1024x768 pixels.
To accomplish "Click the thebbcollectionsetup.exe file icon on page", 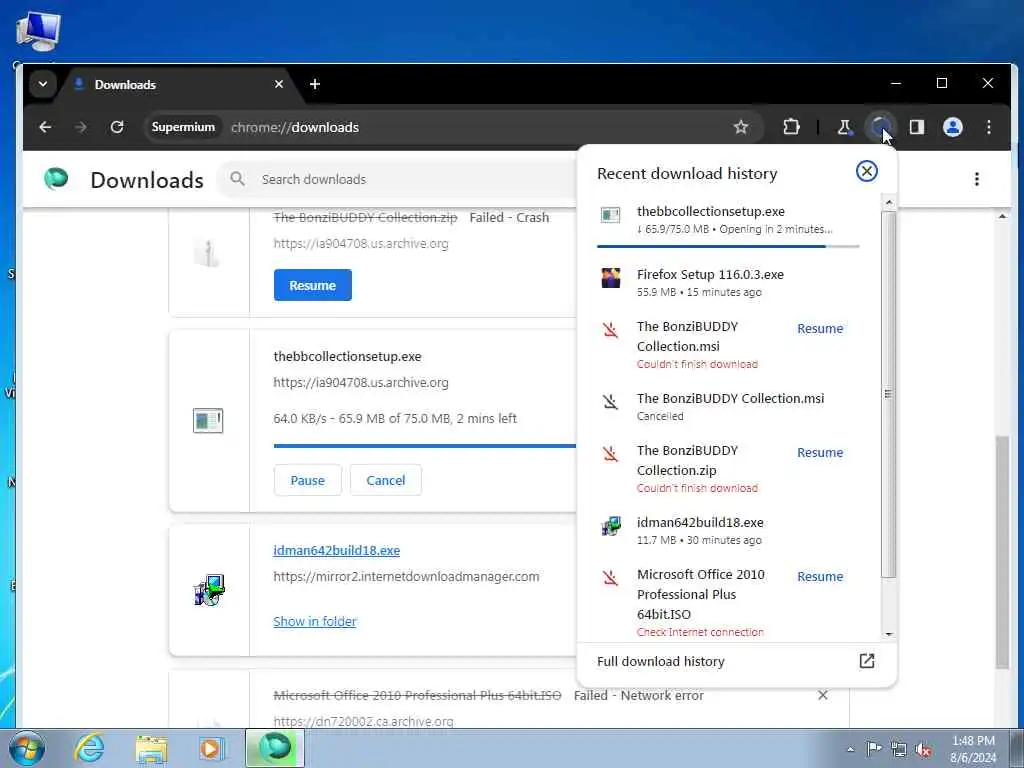I will 208,421.
